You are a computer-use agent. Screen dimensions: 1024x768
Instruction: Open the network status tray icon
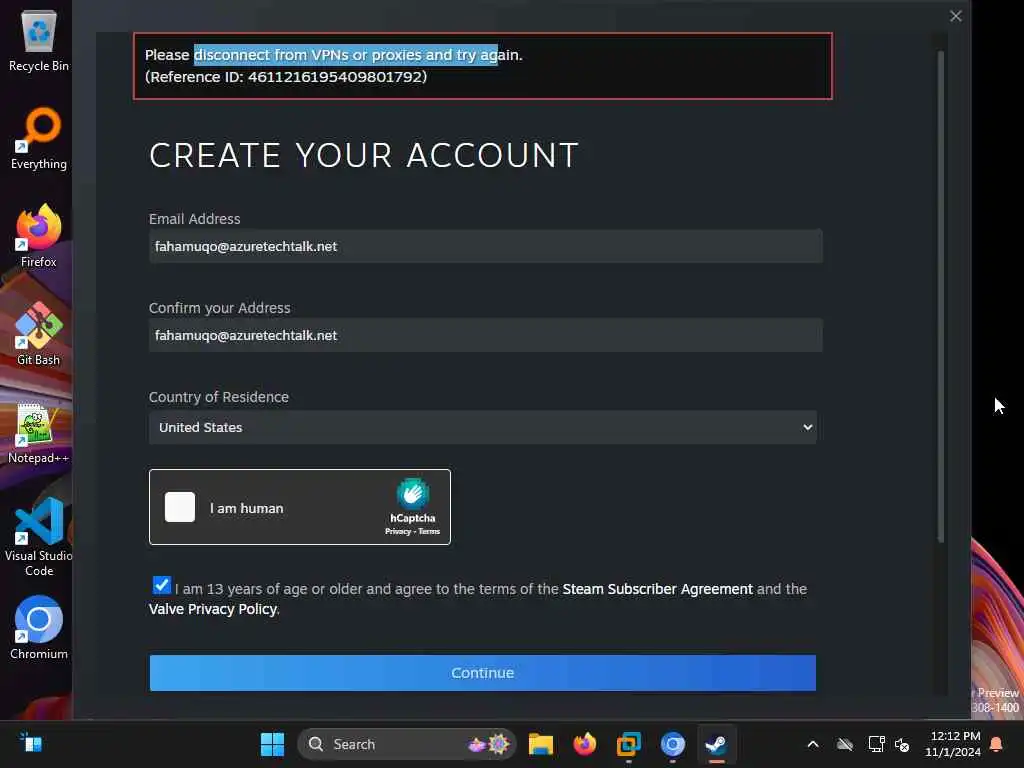[876, 744]
